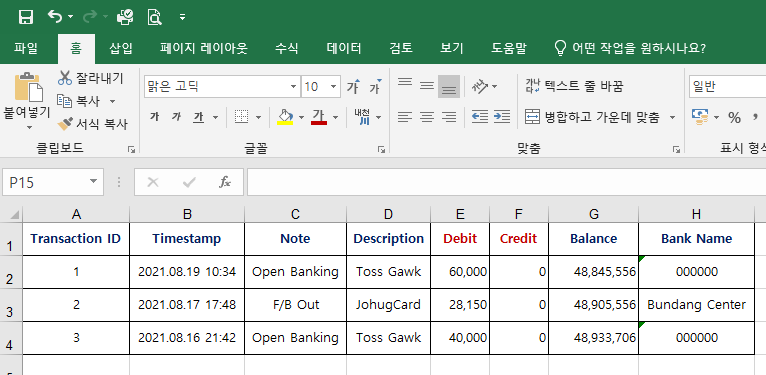Viewport: 766px width, 375px height.
Task: Decrease font size
Action: click(x=375, y=87)
